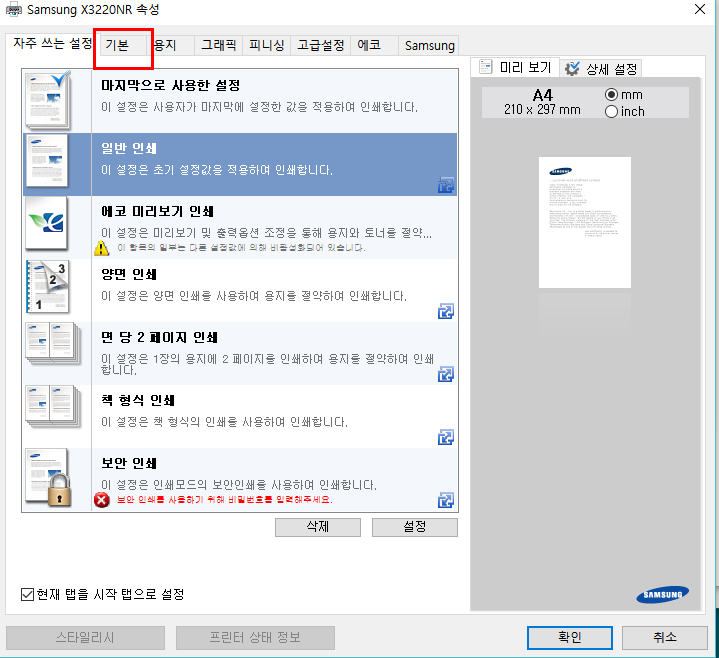The height and width of the screenshot is (658, 719).
Task: Go to the 고급설정 tab
Action: 321,45
